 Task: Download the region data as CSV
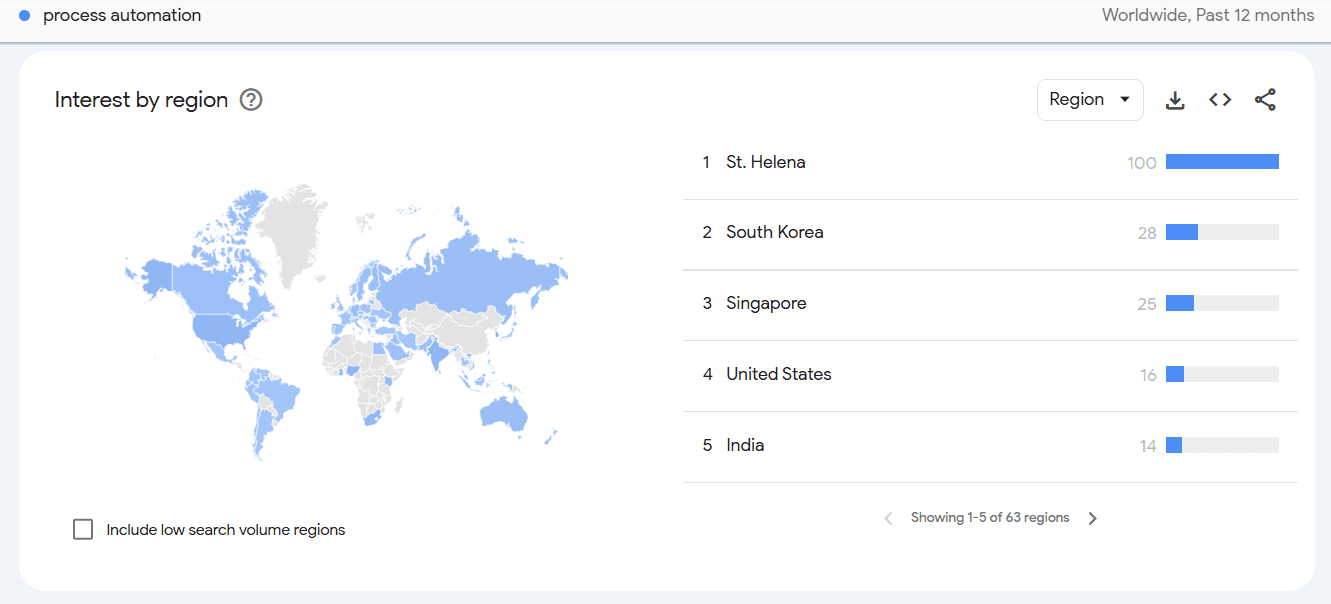pos(1175,100)
